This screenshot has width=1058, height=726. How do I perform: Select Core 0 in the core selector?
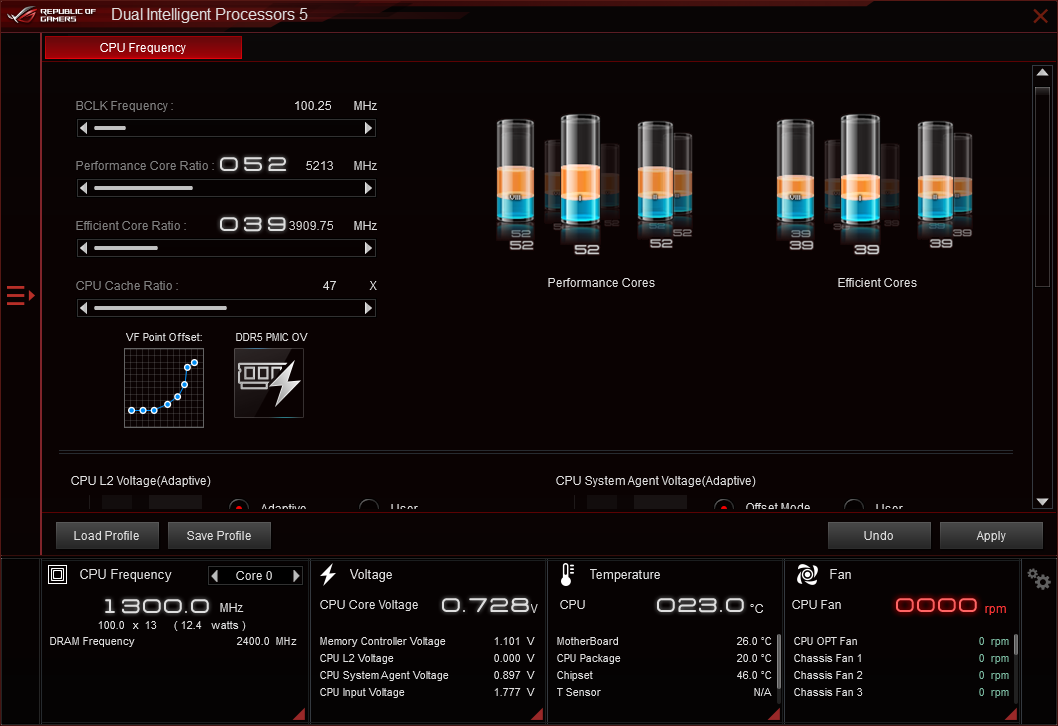254,574
